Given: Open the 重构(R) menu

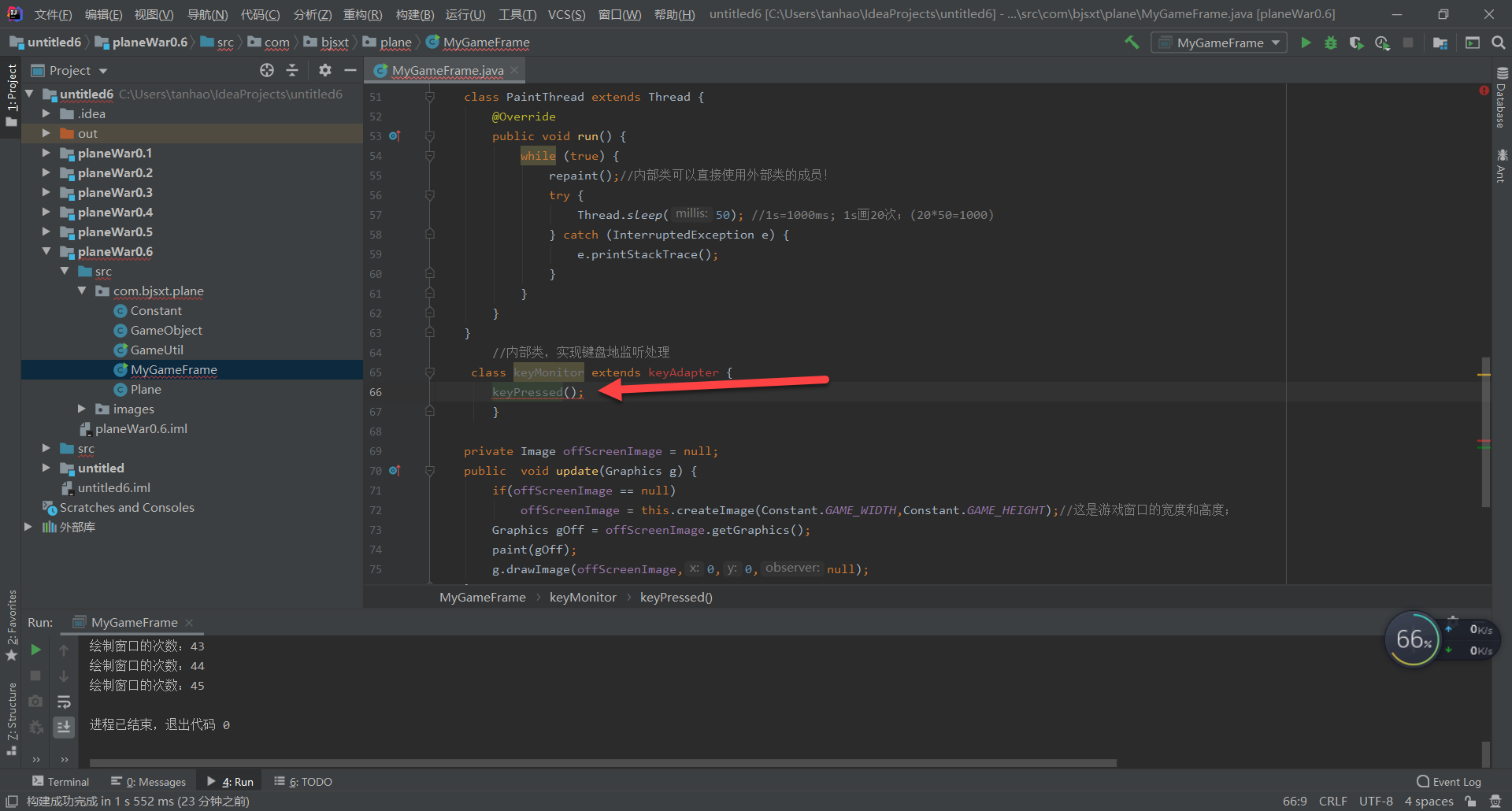Looking at the screenshot, I should pyautogui.click(x=362, y=14).
